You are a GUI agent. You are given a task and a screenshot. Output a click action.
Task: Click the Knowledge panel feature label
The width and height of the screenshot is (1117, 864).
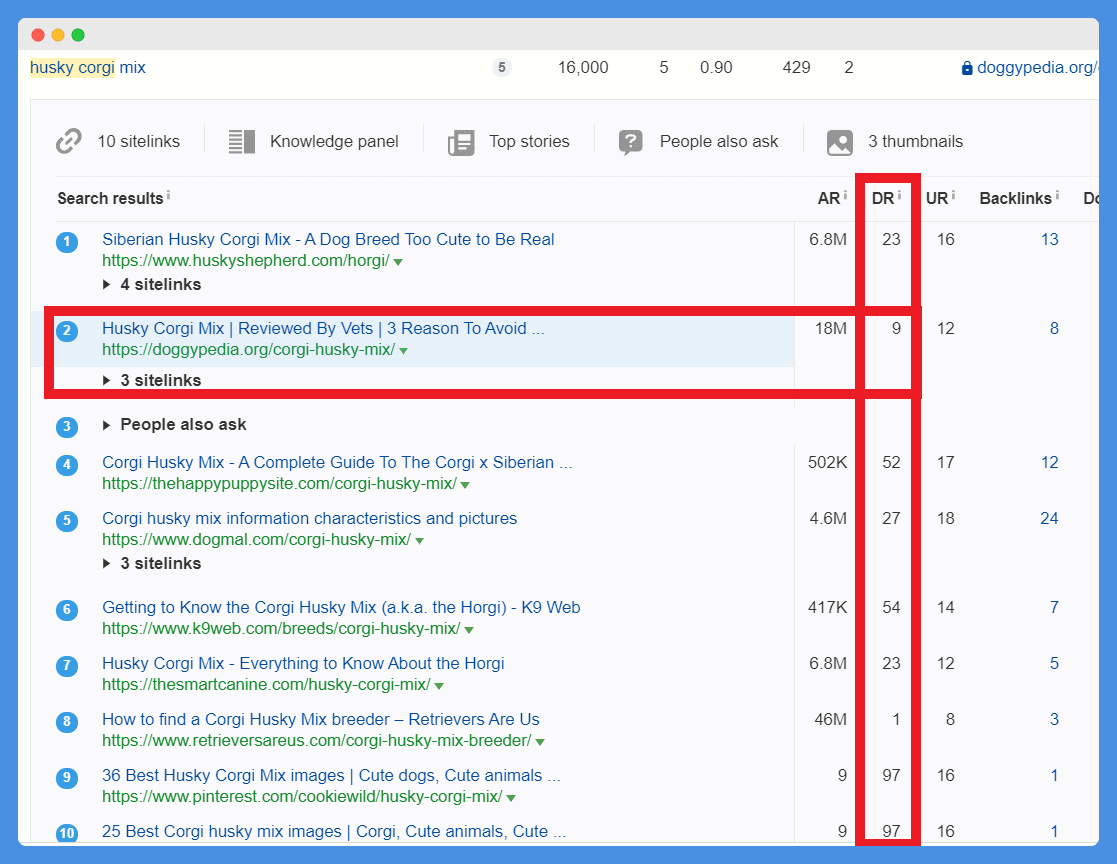[334, 142]
